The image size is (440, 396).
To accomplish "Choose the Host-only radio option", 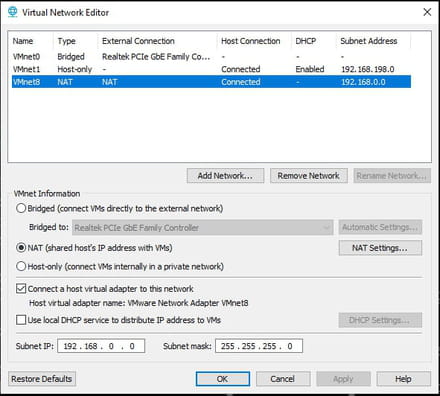I will click(21, 266).
